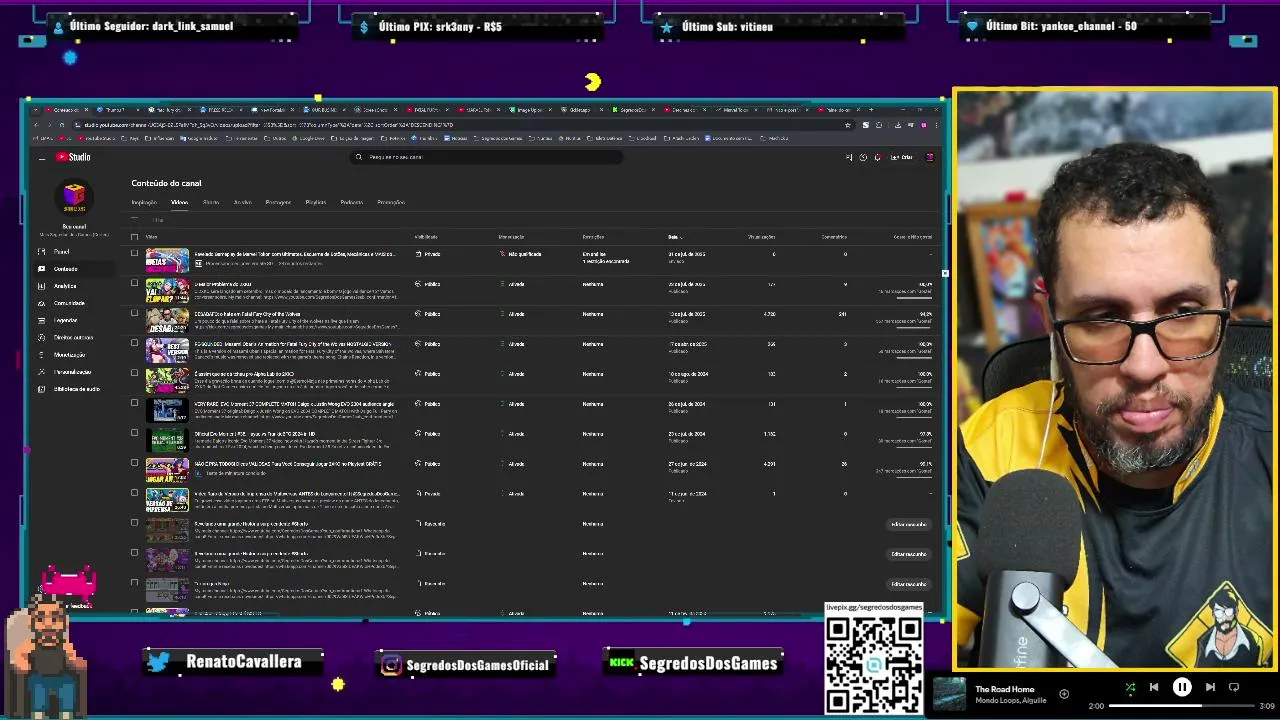Bookmark the page with the star icon
The height and width of the screenshot is (720, 1280).
pos(848,125)
